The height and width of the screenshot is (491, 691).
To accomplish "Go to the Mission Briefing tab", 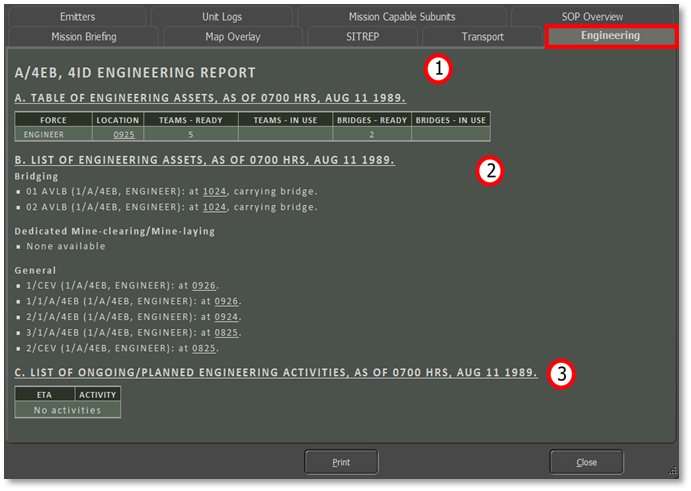I will point(83,37).
